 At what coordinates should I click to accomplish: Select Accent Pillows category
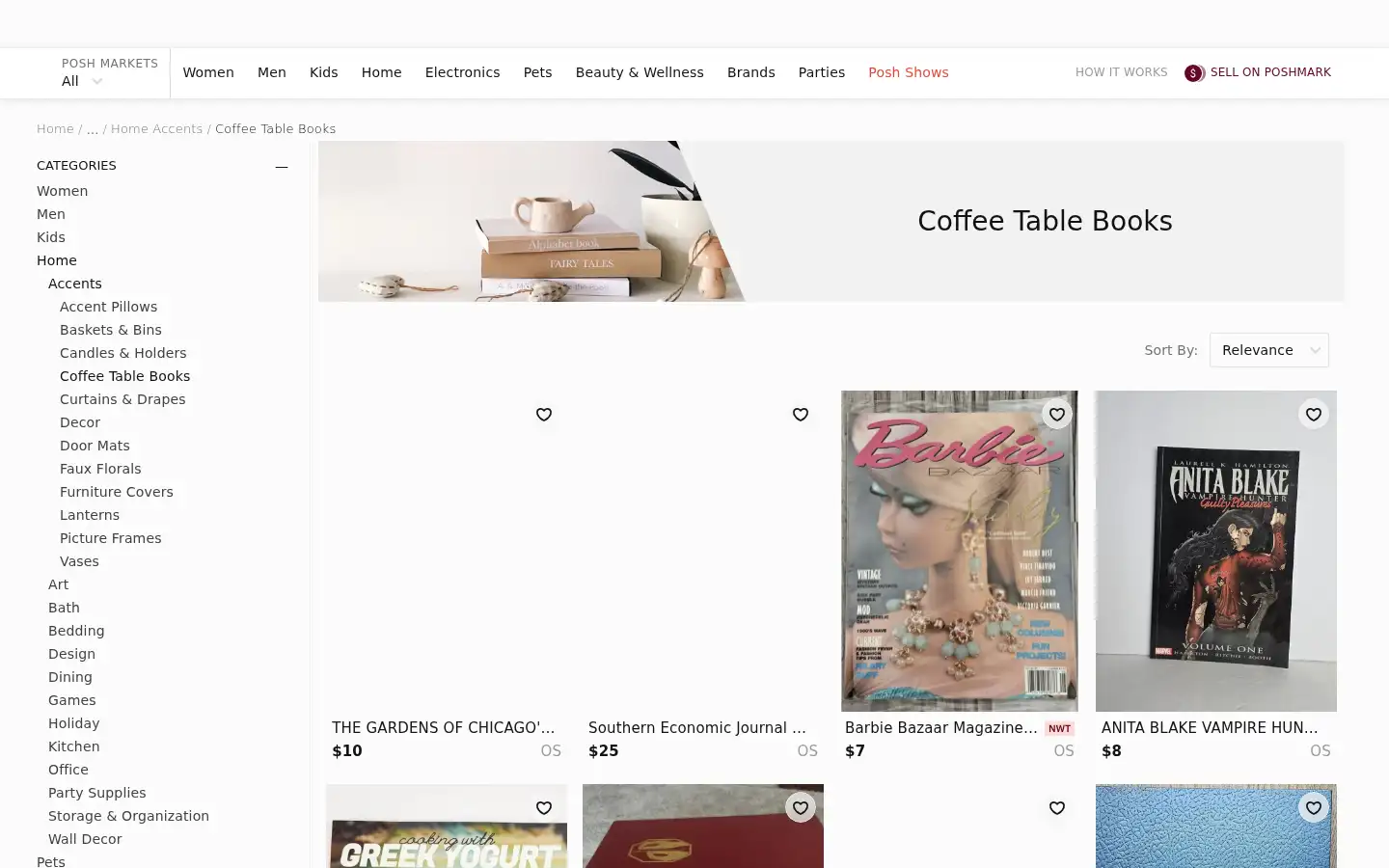(109, 307)
